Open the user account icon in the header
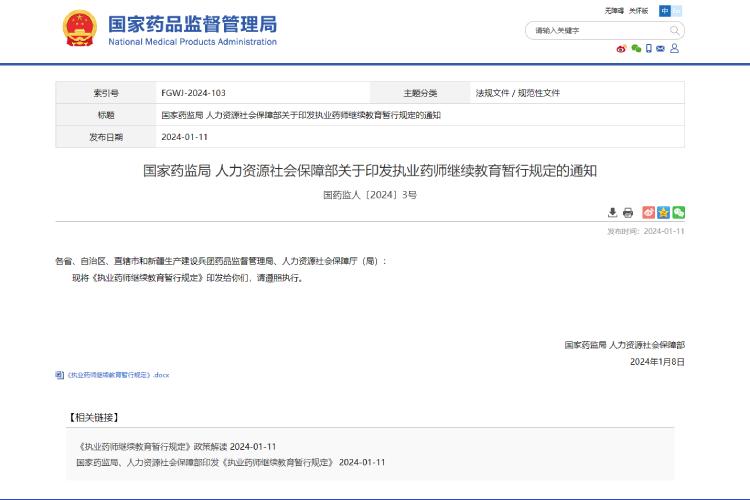The image size is (750, 500). (675, 48)
